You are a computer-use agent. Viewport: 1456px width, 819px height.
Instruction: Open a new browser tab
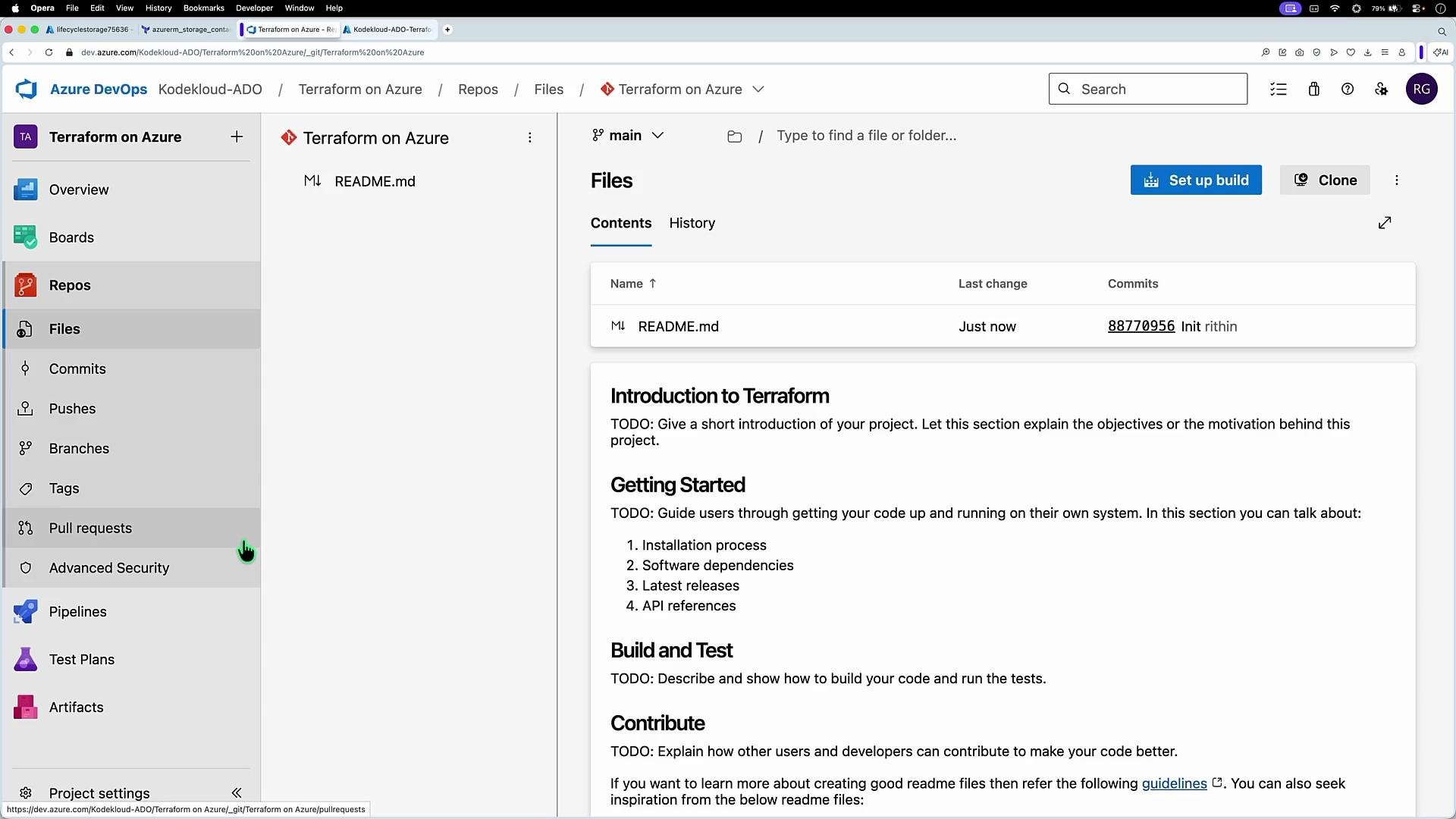tap(447, 30)
